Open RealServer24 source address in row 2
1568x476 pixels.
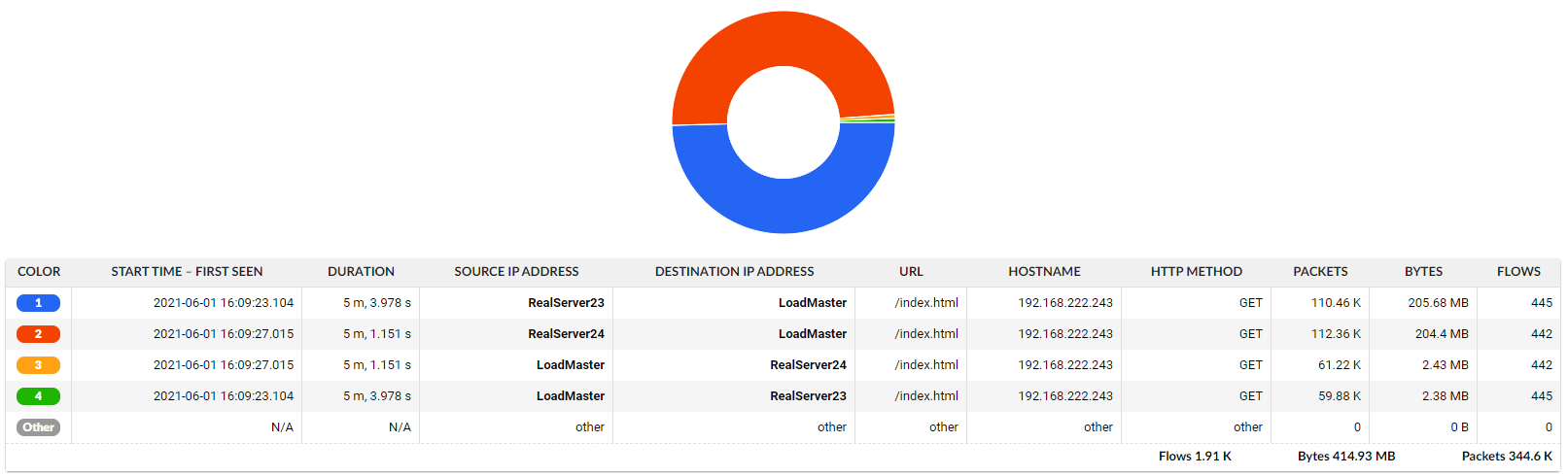[566, 334]
